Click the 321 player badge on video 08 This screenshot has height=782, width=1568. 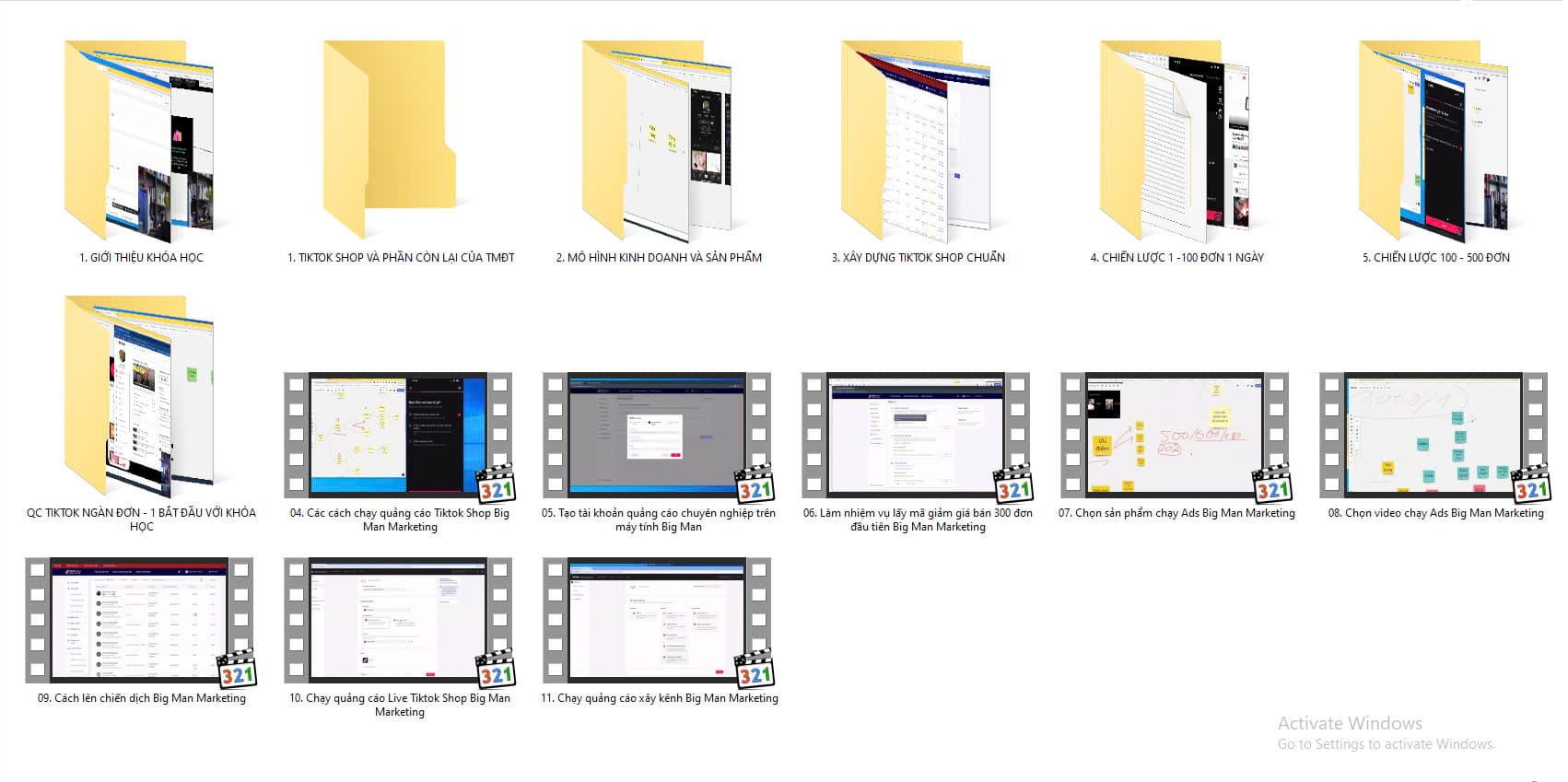click(x=1531, y=484)
